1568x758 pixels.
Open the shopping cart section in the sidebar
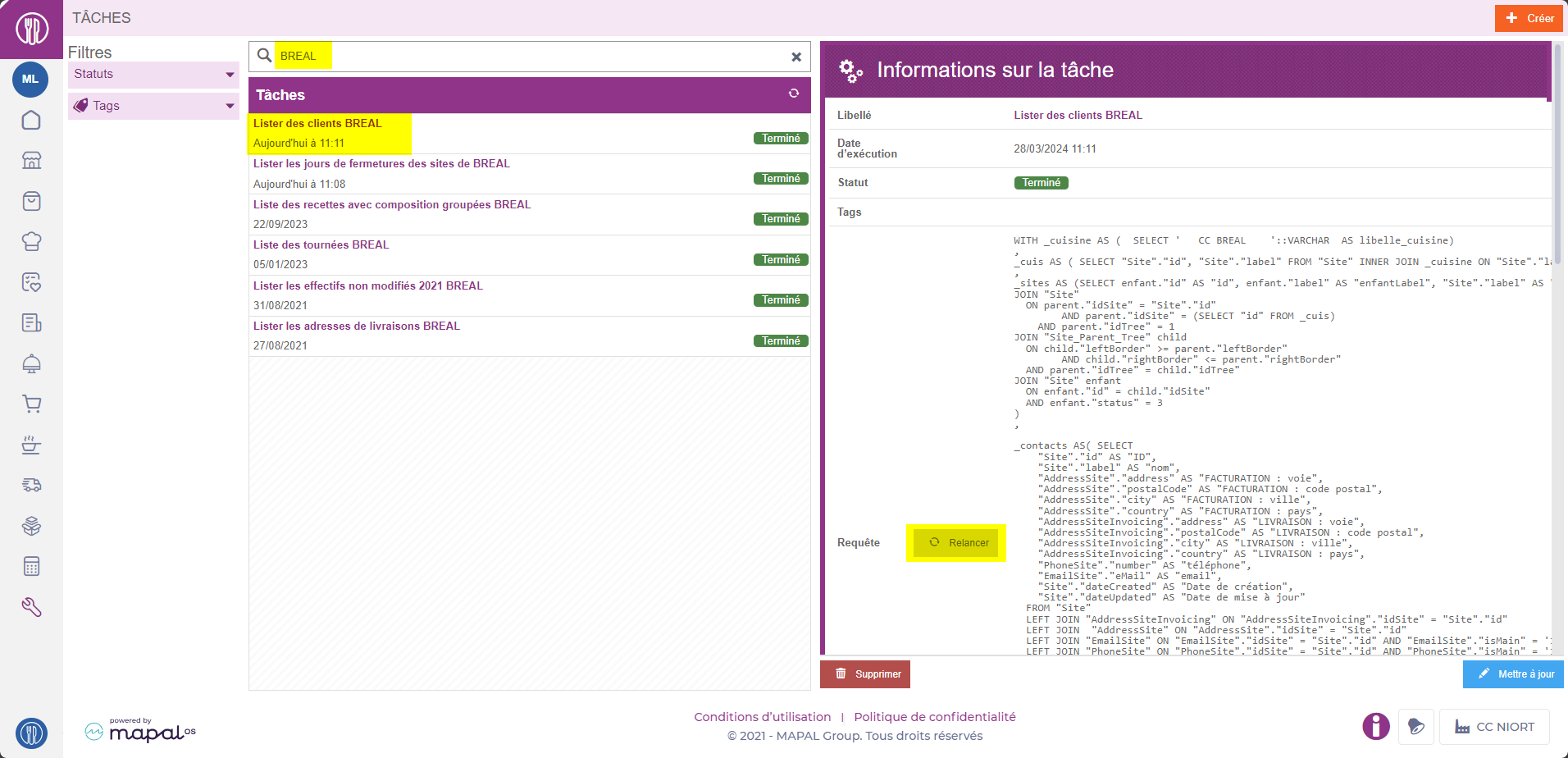(x=31, y=404)
